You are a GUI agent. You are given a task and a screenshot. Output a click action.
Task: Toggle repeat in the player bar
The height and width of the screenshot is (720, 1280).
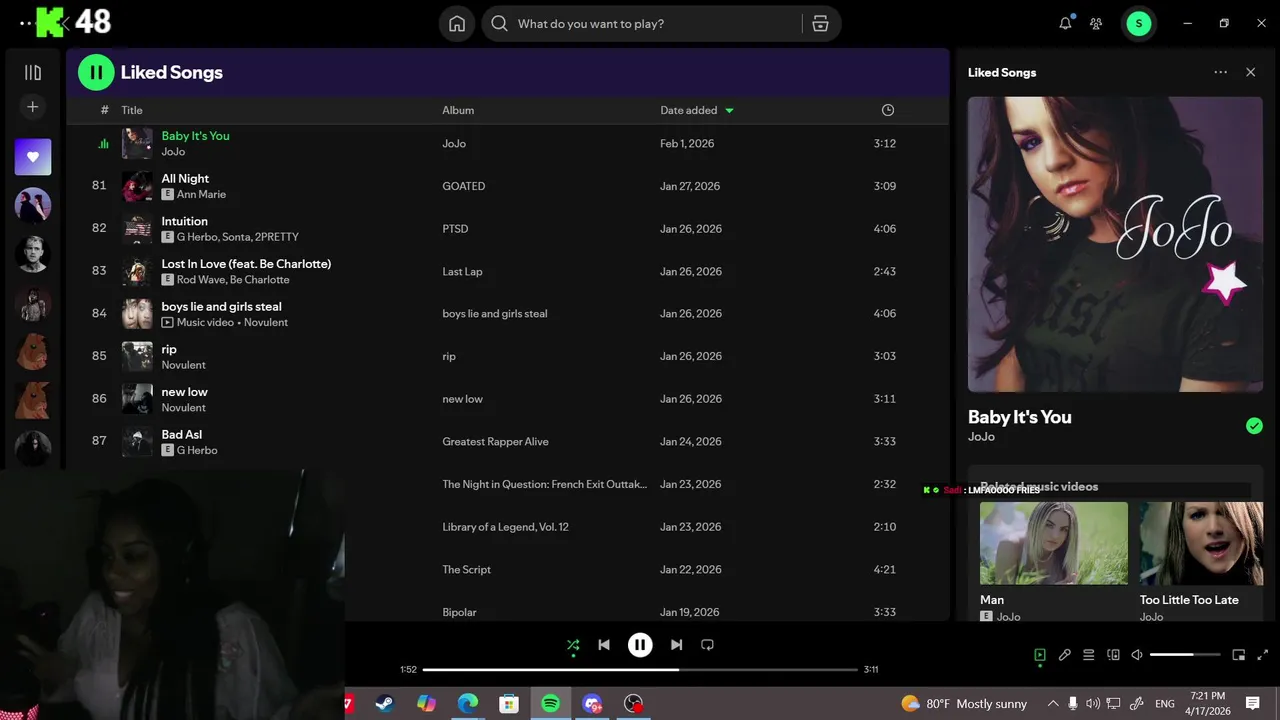(707, 645)
